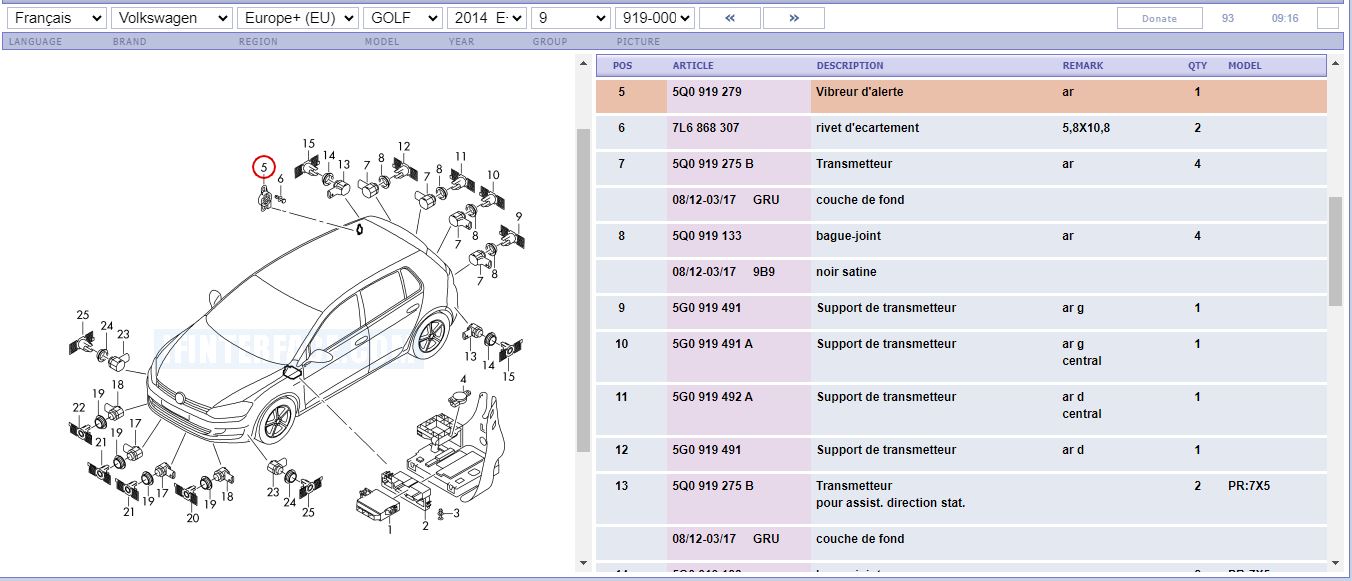
Task: Click control unit part 1 in diagram
Action: pyautogui.click(x=376, y=505)
